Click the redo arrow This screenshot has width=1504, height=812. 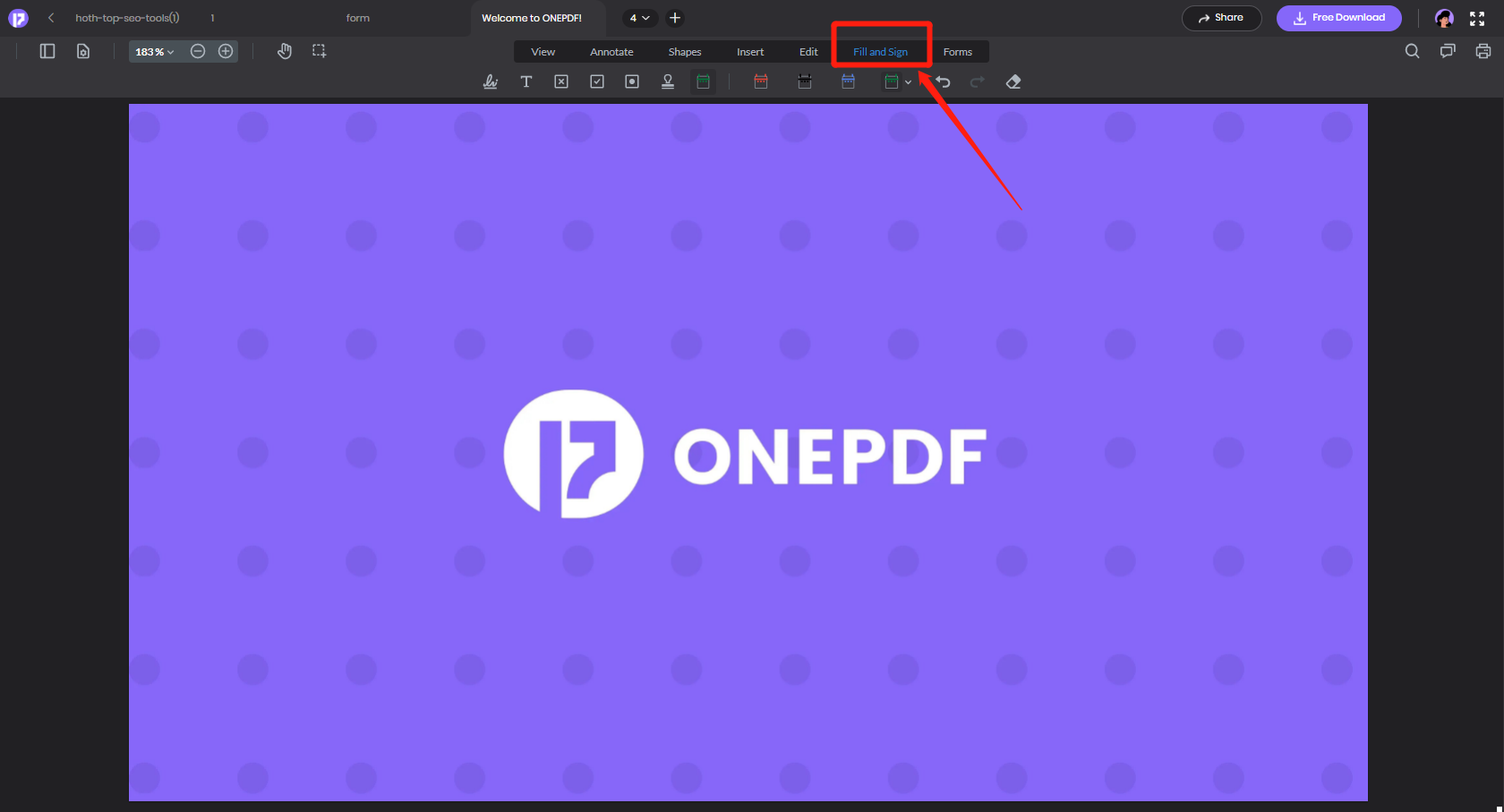coord(978,81)
